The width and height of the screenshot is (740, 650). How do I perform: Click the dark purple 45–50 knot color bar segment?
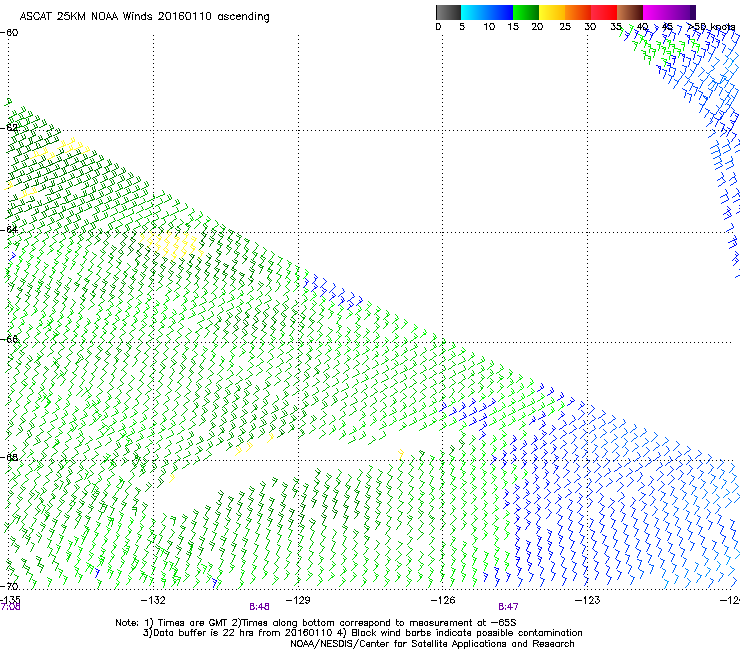click(x=682, y=12)
